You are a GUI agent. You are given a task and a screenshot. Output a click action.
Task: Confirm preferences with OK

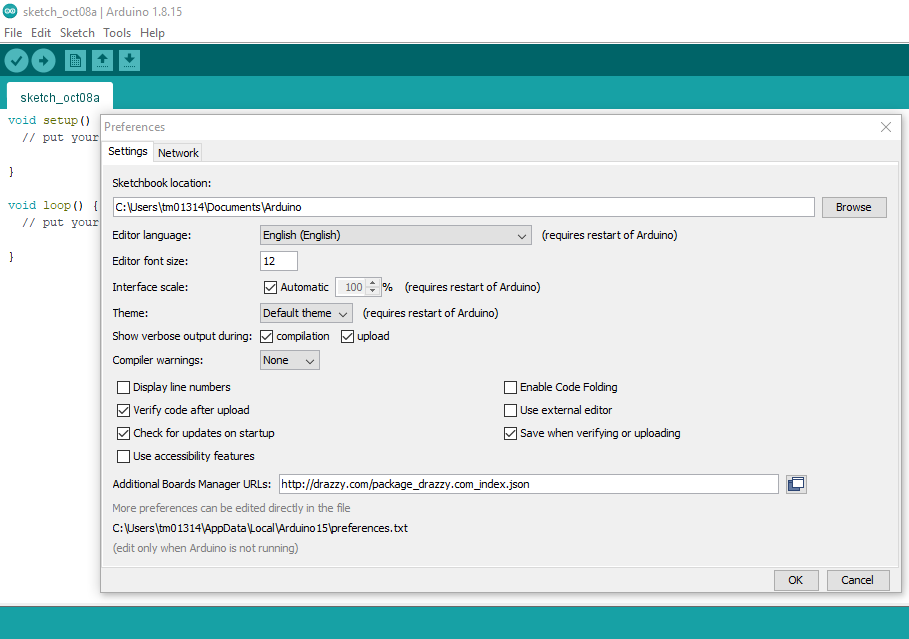(796, 580)
